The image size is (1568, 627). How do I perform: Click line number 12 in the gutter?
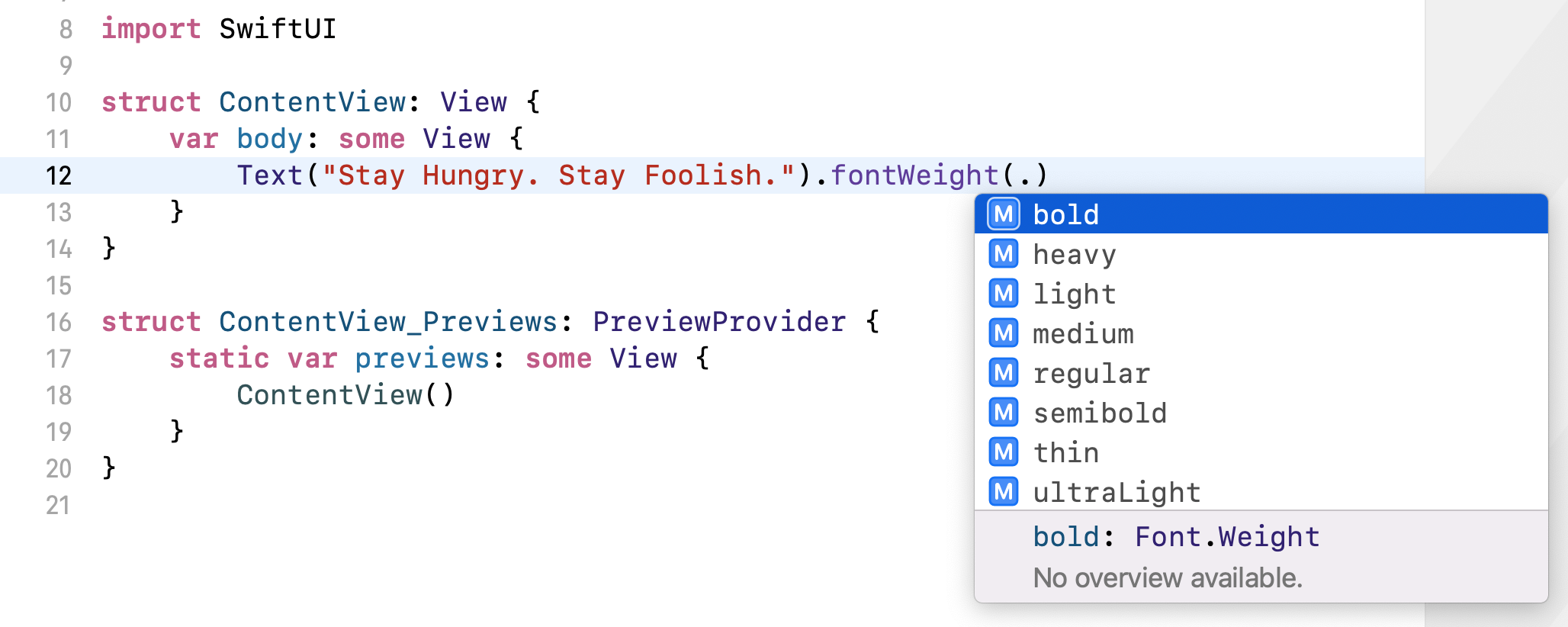59,175
